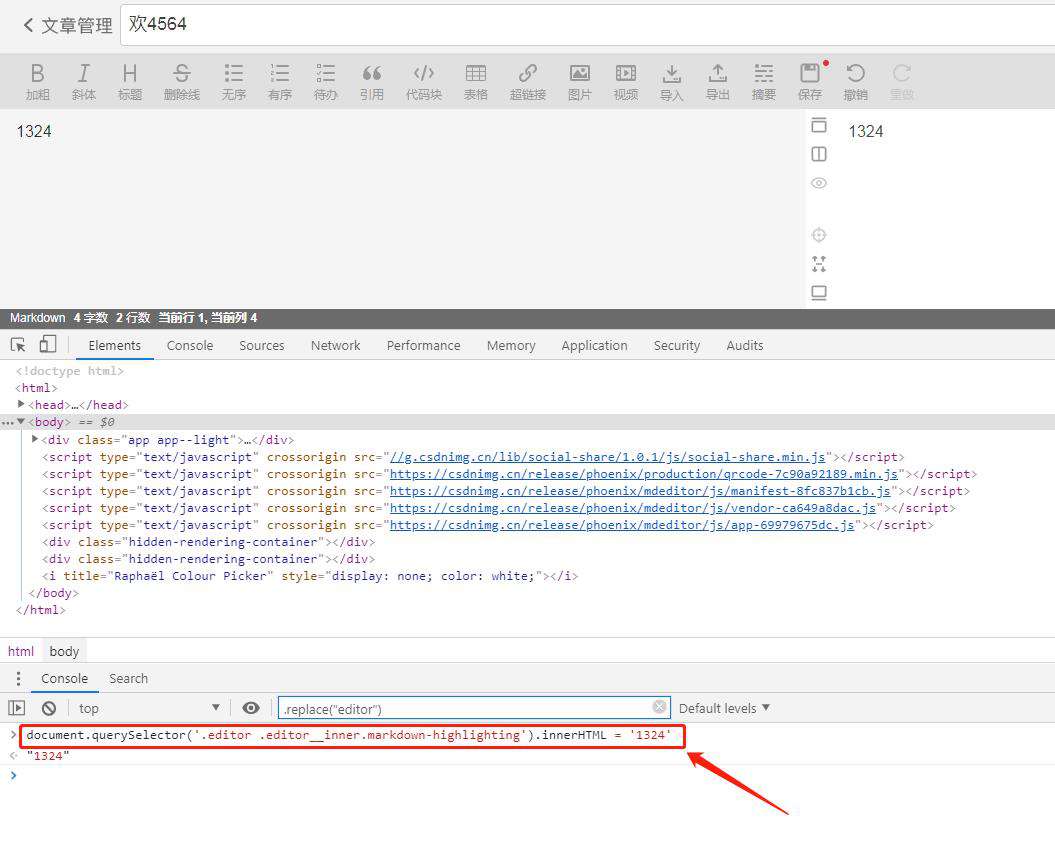Open the Network tab
This screenshot has height=845, width=1055.
click(x=335, y=345)
